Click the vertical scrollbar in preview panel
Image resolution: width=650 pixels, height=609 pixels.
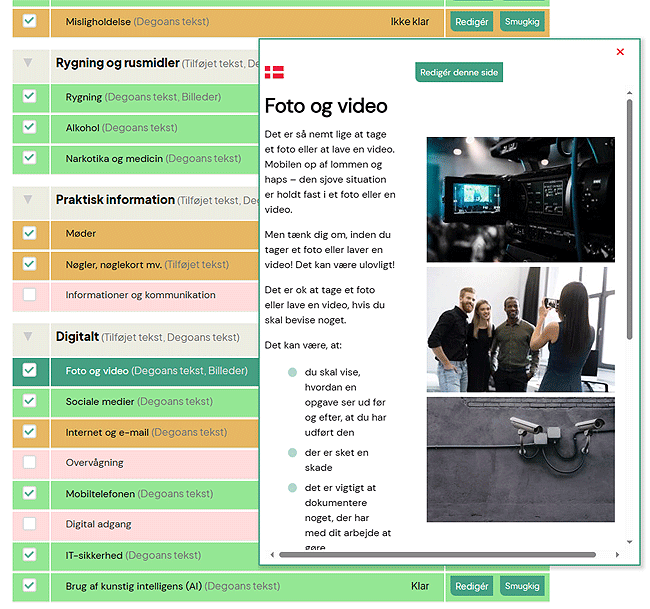(629, 220)
